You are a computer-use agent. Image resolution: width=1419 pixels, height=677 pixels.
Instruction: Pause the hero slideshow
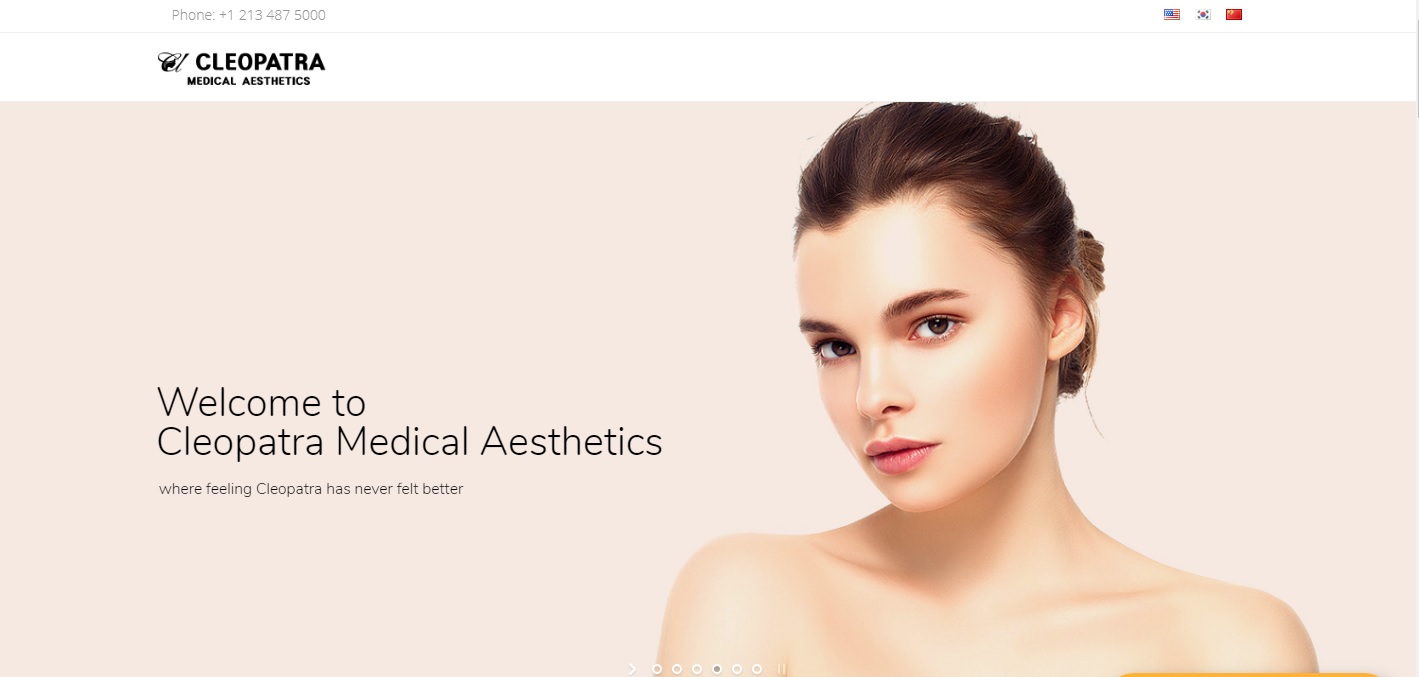point(782,669)
